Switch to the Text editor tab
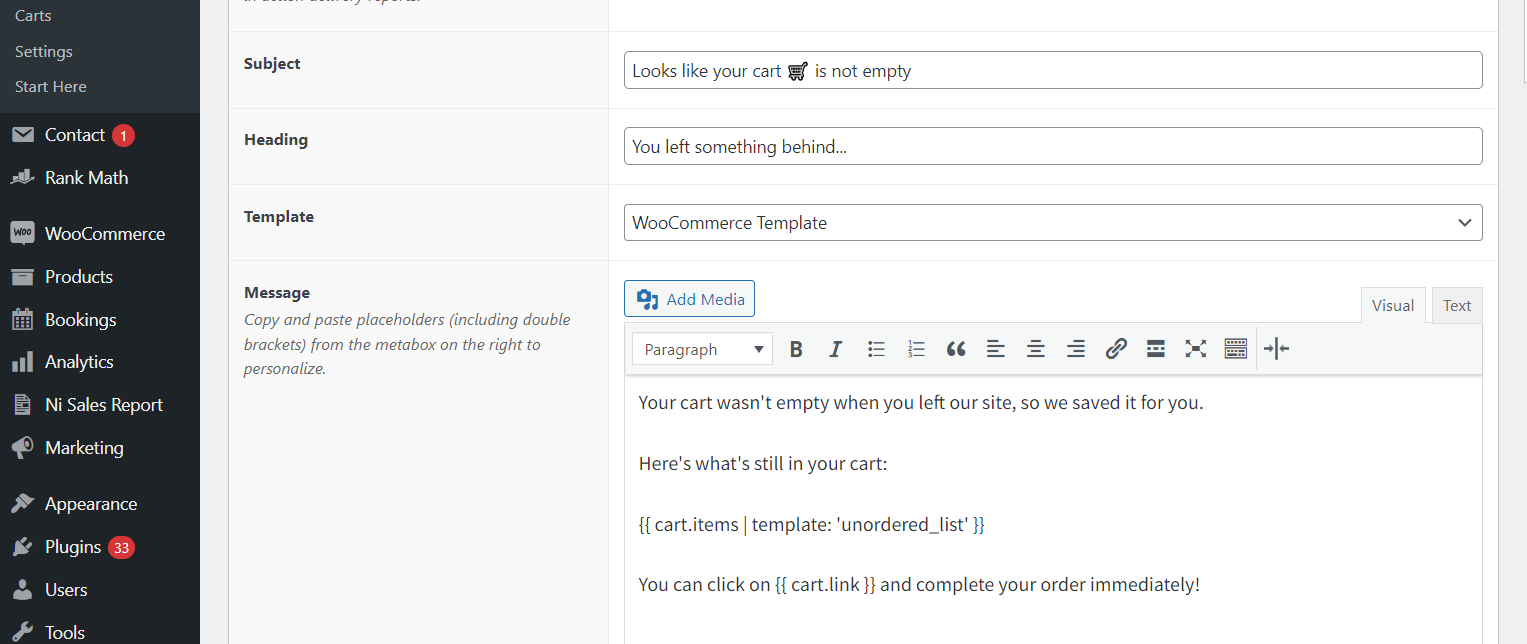 pyautogui.click(x=1456, y=305)
